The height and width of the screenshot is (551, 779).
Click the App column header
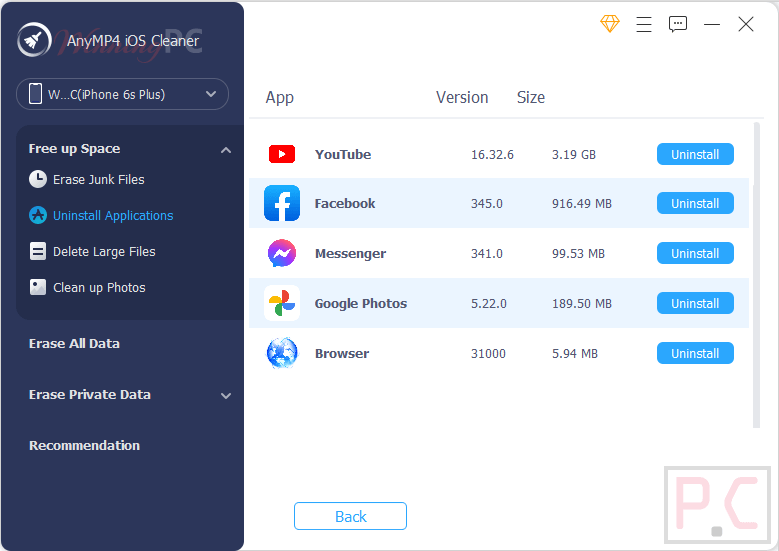tap(280, 97)
